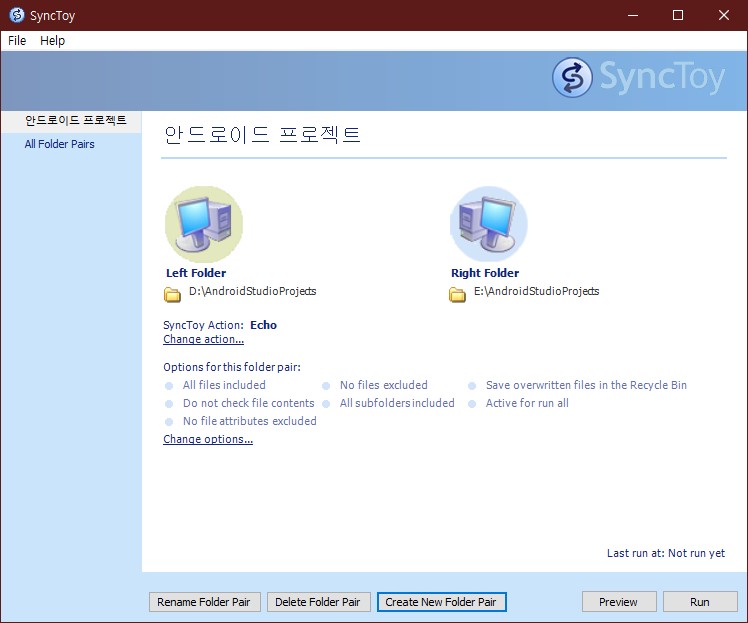748x623 pixels.
Task: Close the SyncToy window
Action: point(723,15)
